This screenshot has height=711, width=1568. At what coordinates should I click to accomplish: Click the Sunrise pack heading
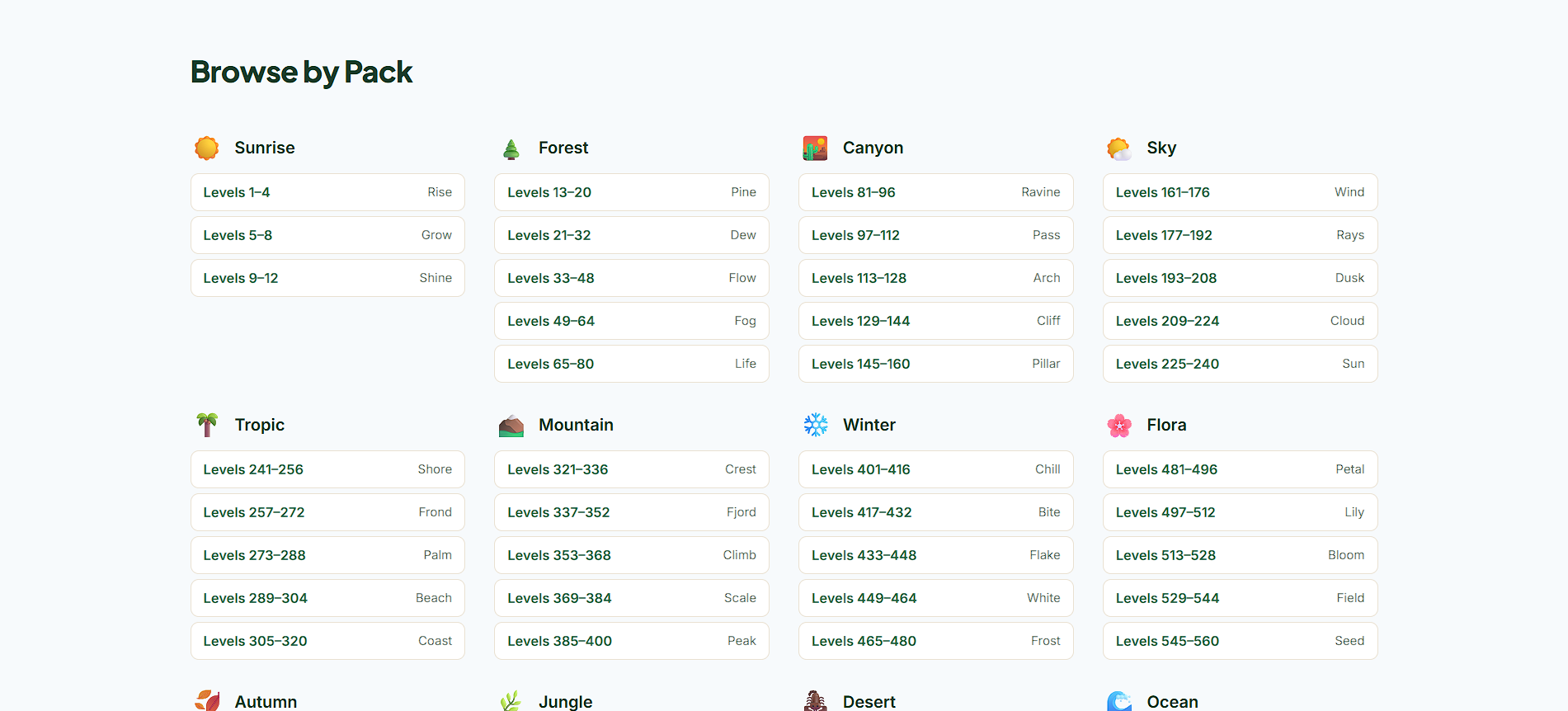265,148
